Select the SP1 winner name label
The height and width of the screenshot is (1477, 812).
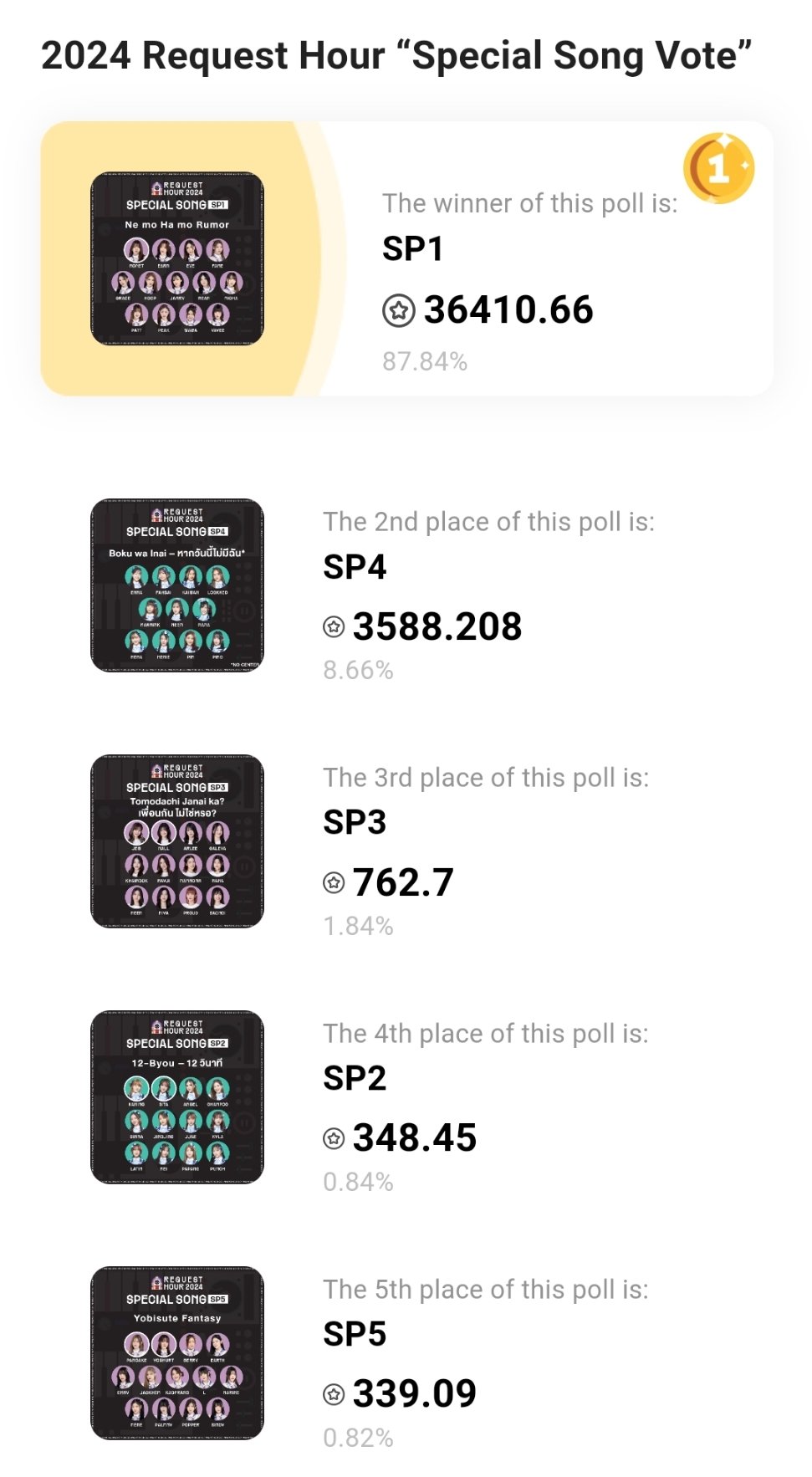(413, 248)
